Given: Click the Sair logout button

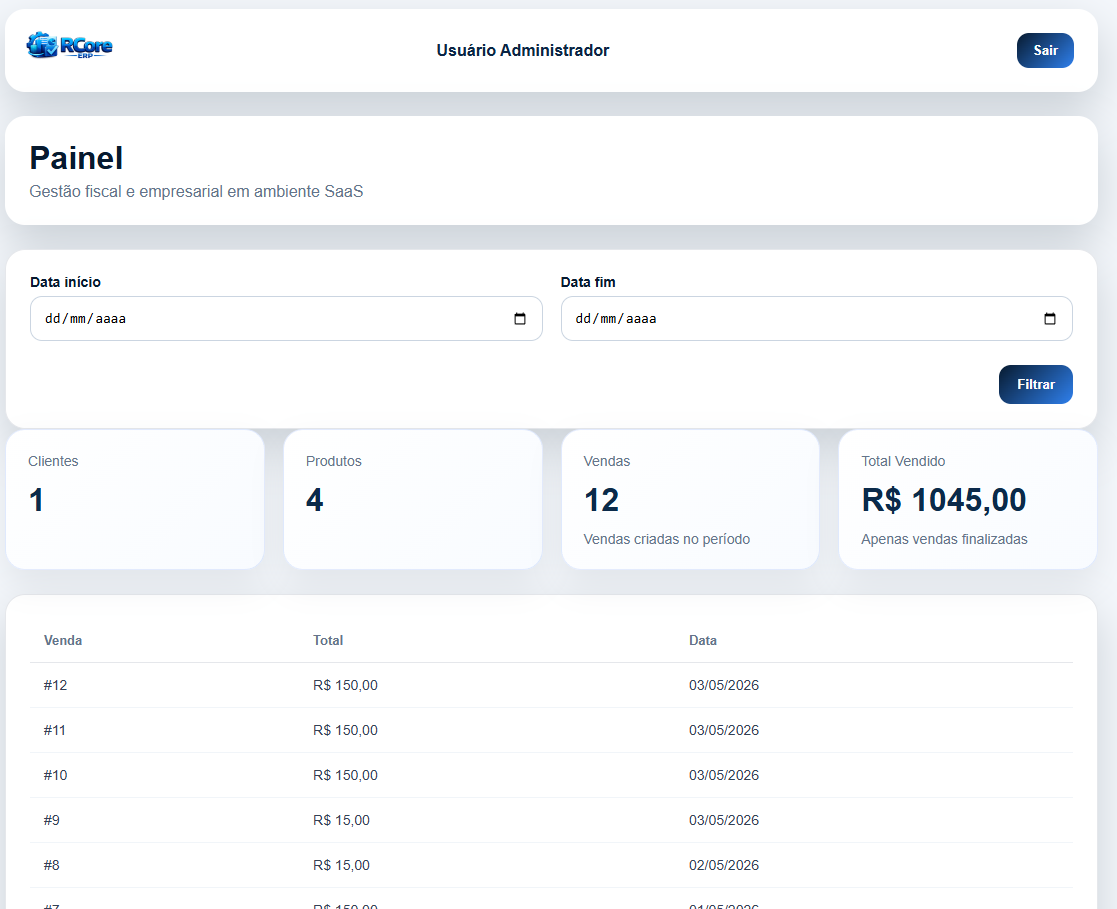Looking at the screenshot, I should (x=1045, y=51).
